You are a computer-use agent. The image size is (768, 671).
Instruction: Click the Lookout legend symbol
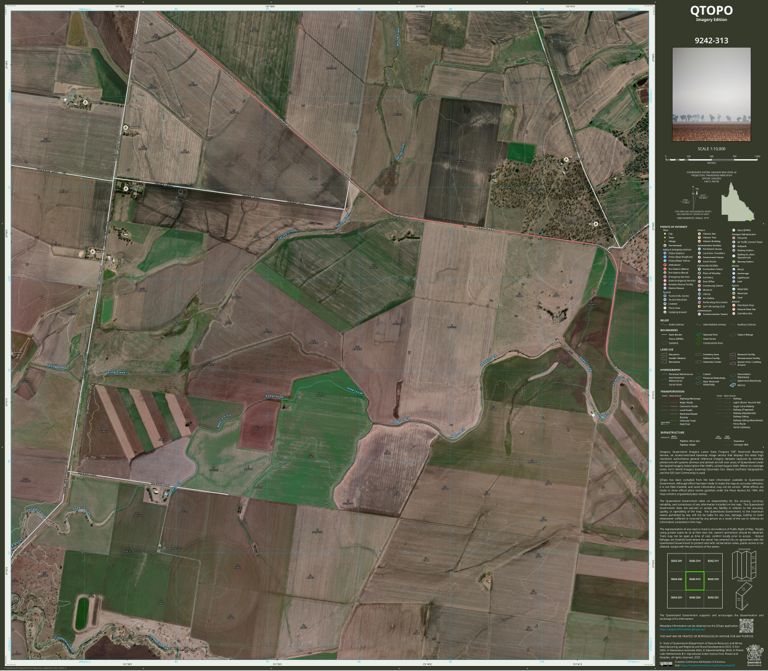665,304
